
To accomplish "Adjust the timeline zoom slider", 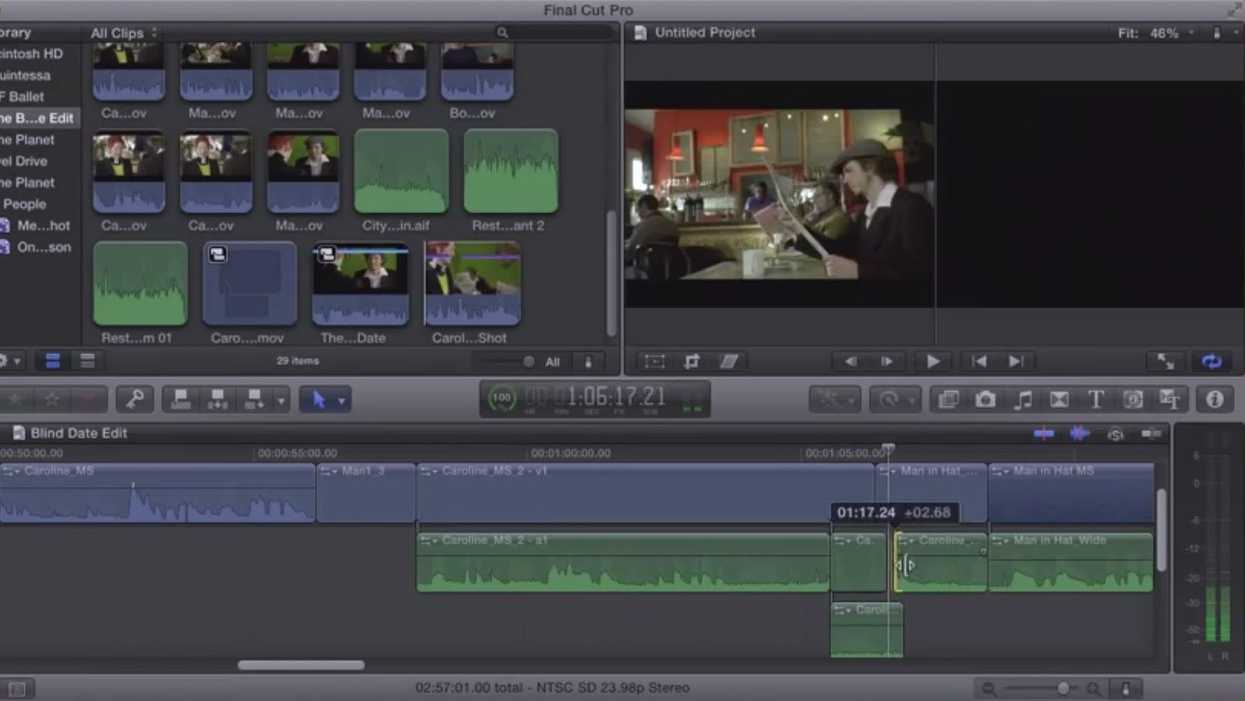I will [1063, 688].
